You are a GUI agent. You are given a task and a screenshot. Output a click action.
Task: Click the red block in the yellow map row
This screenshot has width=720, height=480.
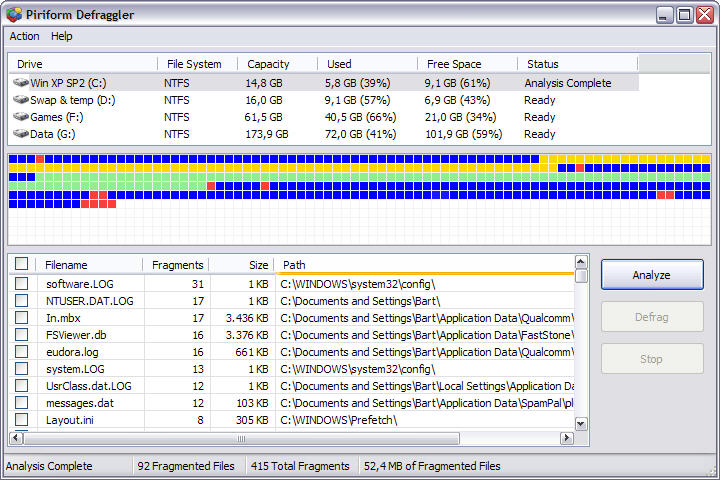tap(580, 168)
